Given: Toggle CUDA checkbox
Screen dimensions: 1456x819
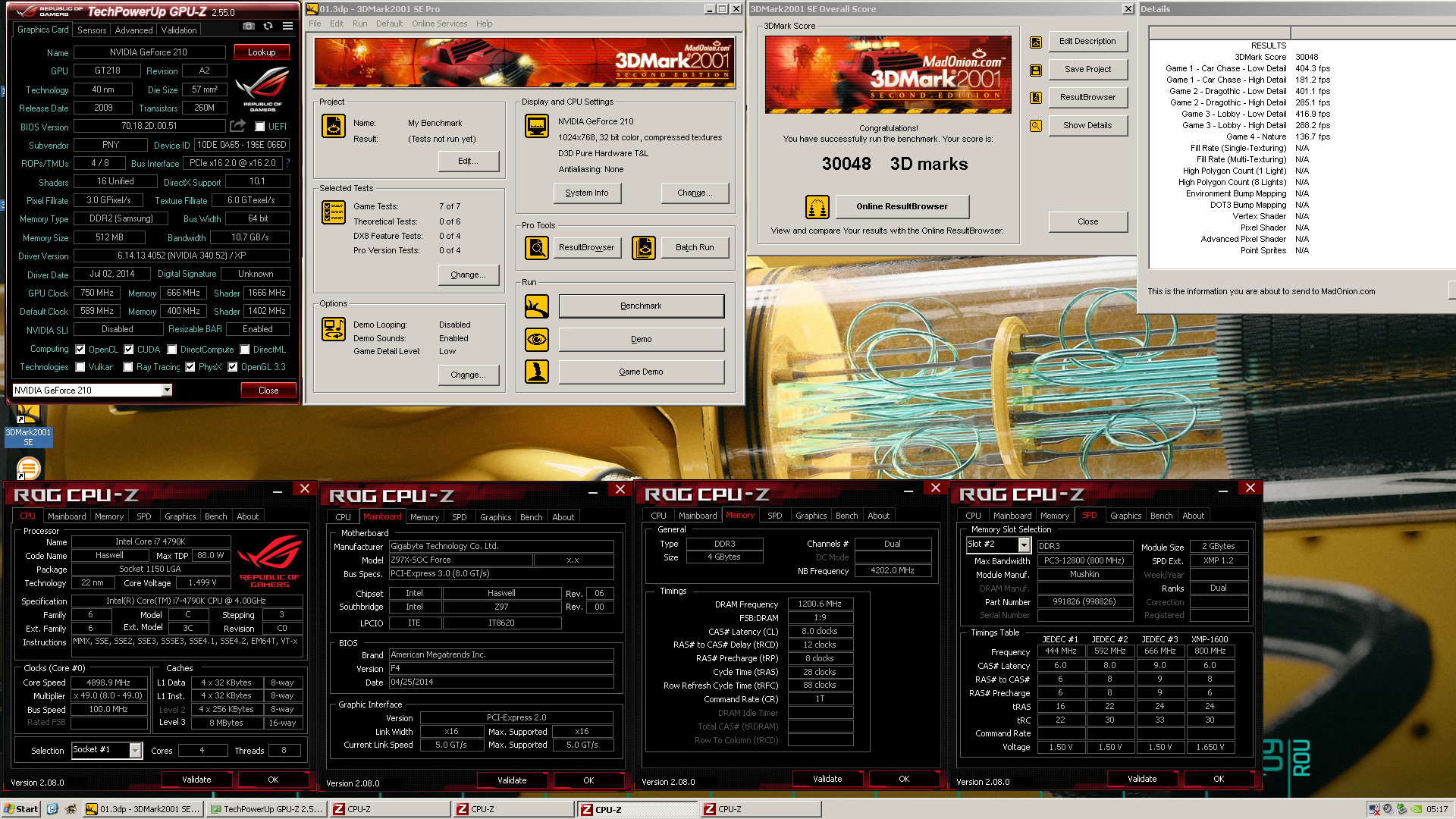Looking at the screenshot, I should (x=129, y=350).
